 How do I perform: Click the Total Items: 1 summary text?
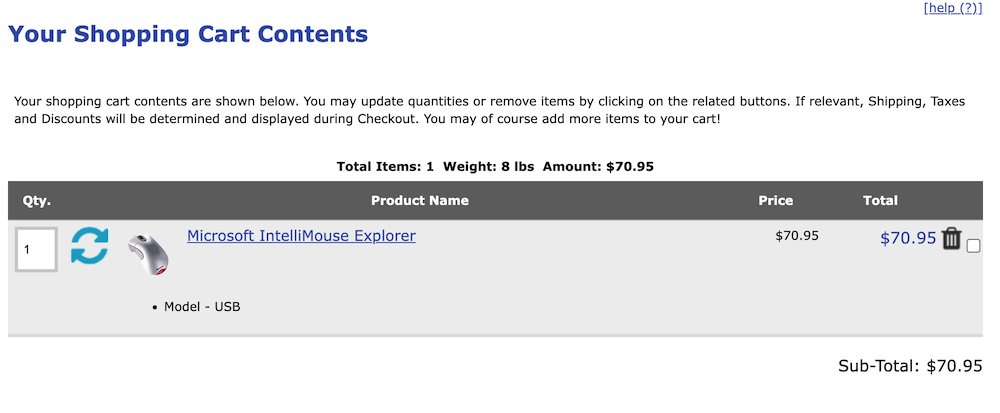click(385, 166)
